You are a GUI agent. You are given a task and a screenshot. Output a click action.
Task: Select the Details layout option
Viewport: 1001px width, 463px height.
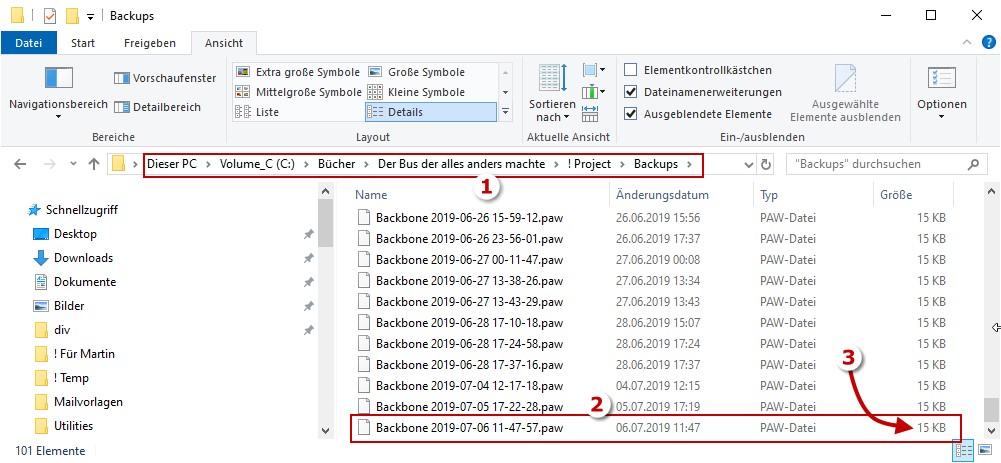pyautogui.click(x=431, y=112)
